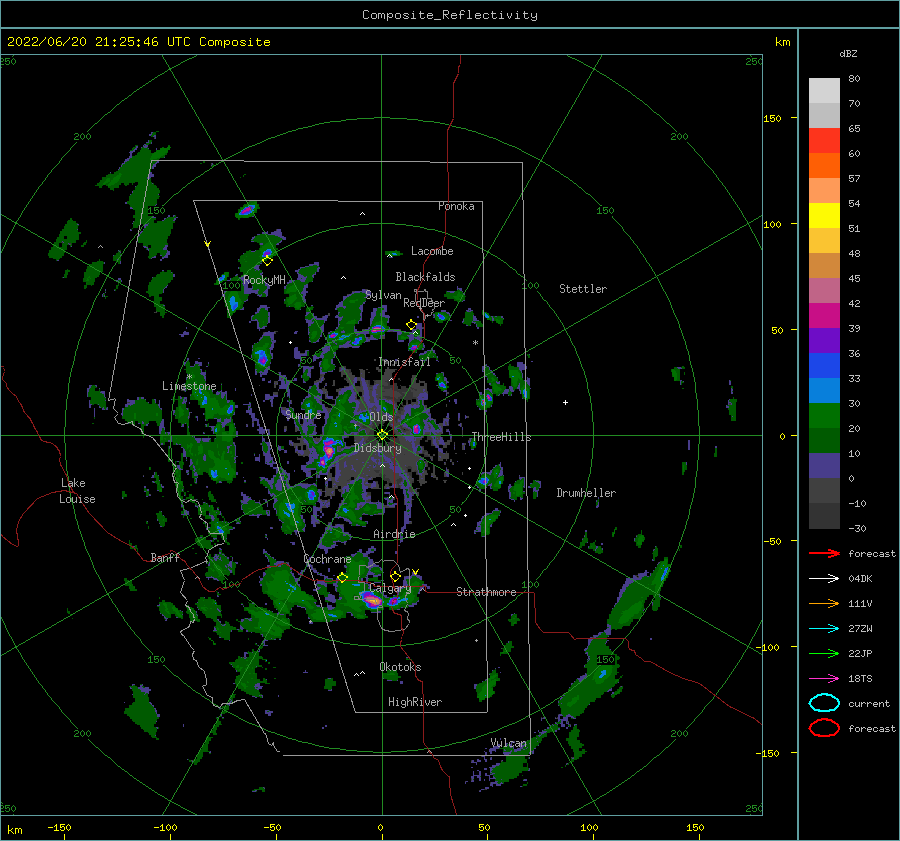
Task: Click the HighRiver label
Action: (x=415, y=702)
